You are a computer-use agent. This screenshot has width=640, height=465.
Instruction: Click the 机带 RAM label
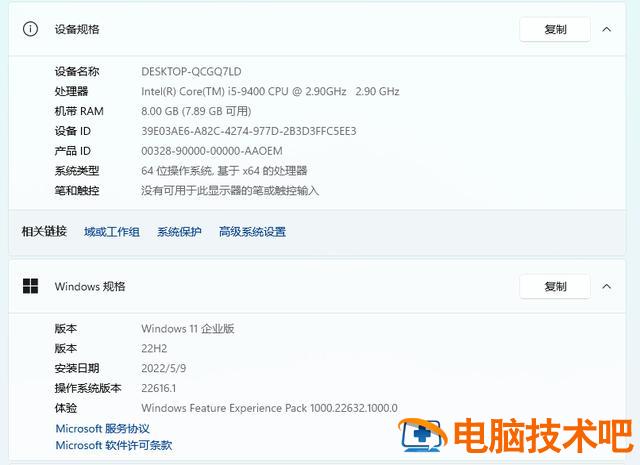(x=79, y=111)
